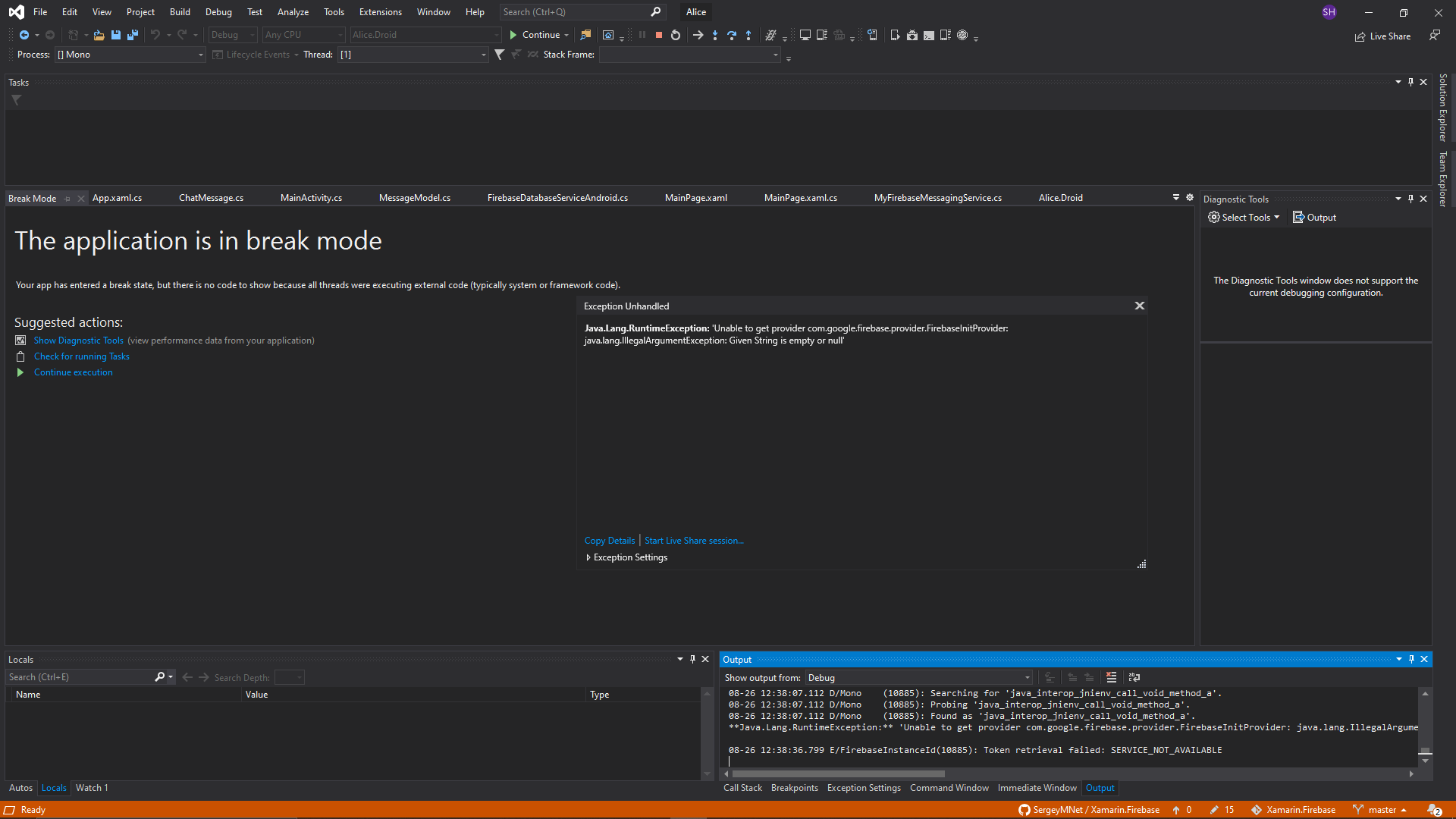Screen dimensions: 1456x819
Task: Switch to the MainActivity.cs tab
Action: point(311,198)
